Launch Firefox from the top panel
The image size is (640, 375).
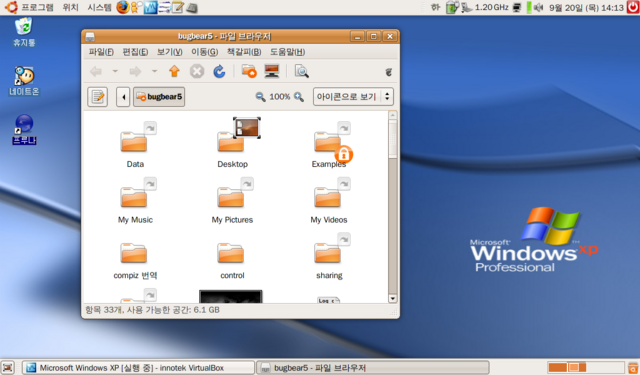[122, 7]
